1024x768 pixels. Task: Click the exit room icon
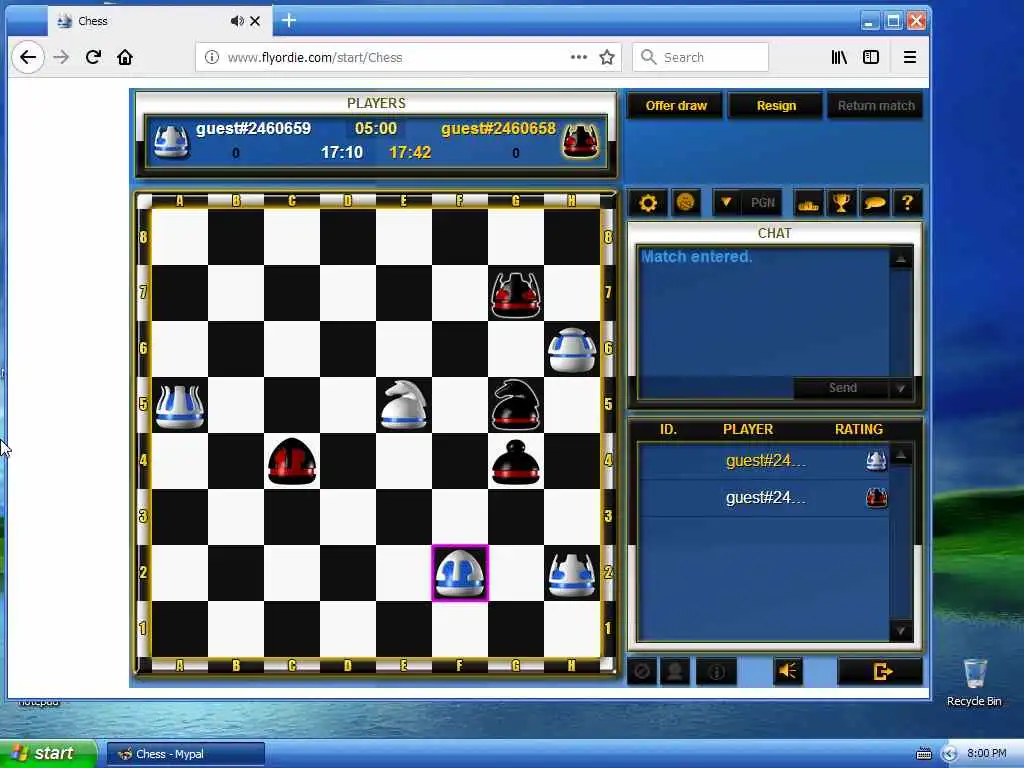(x=880, y=671)
